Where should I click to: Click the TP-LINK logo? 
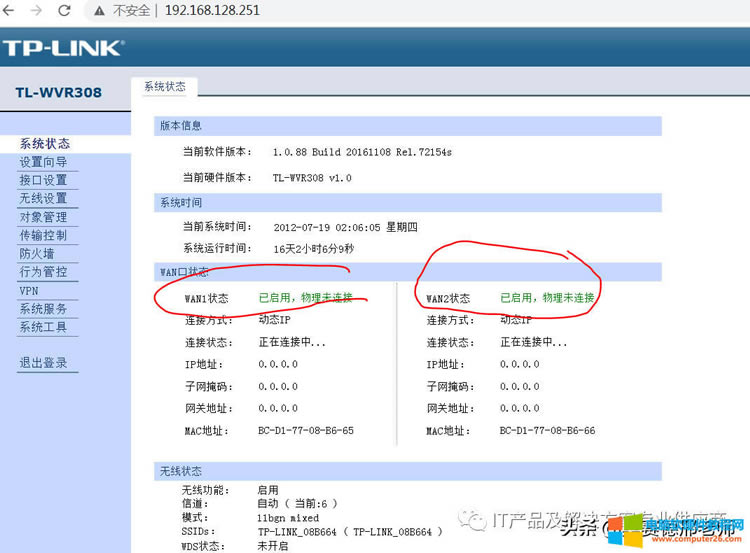(x=64, y=48)
